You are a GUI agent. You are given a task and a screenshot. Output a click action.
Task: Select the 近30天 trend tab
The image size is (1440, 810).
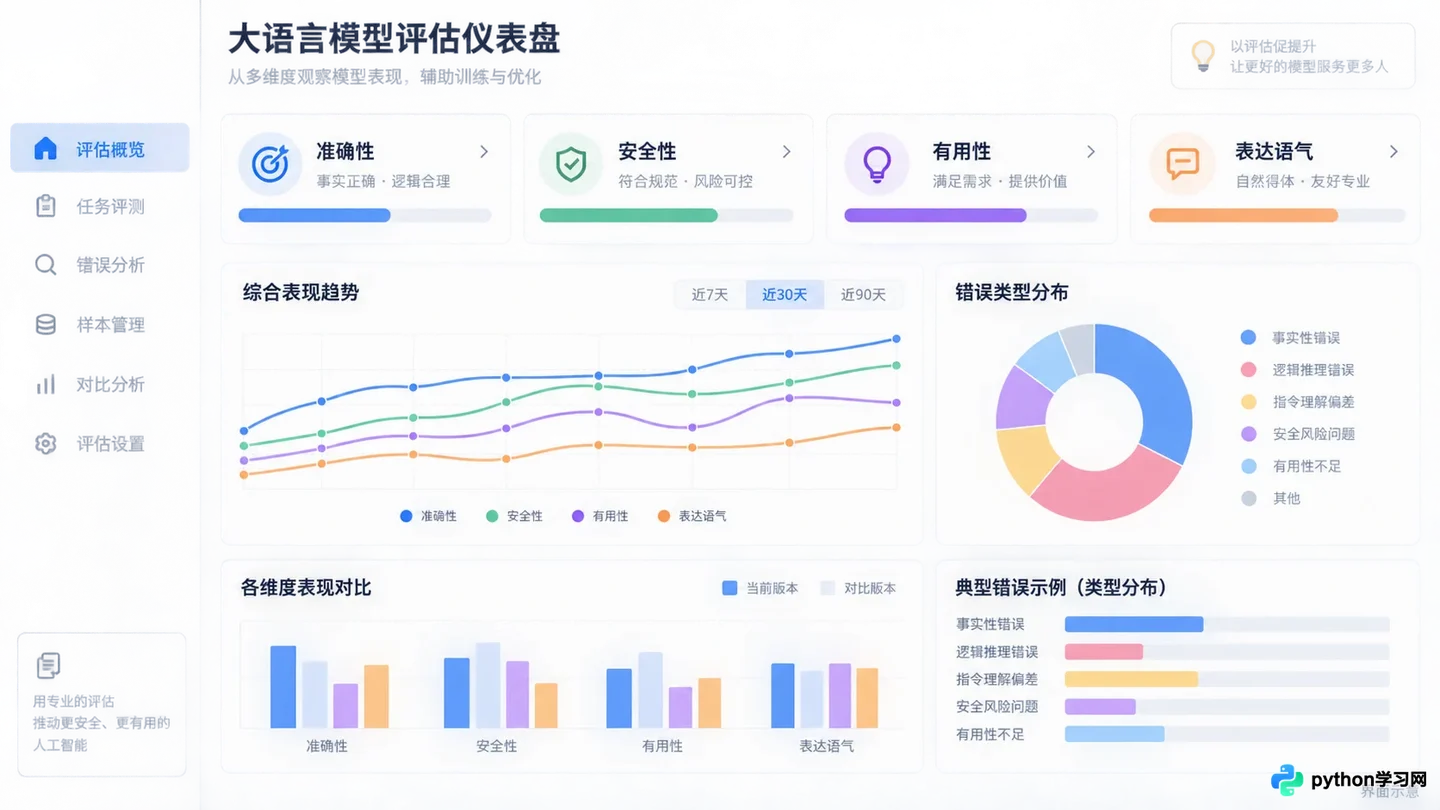coord(784,294)
